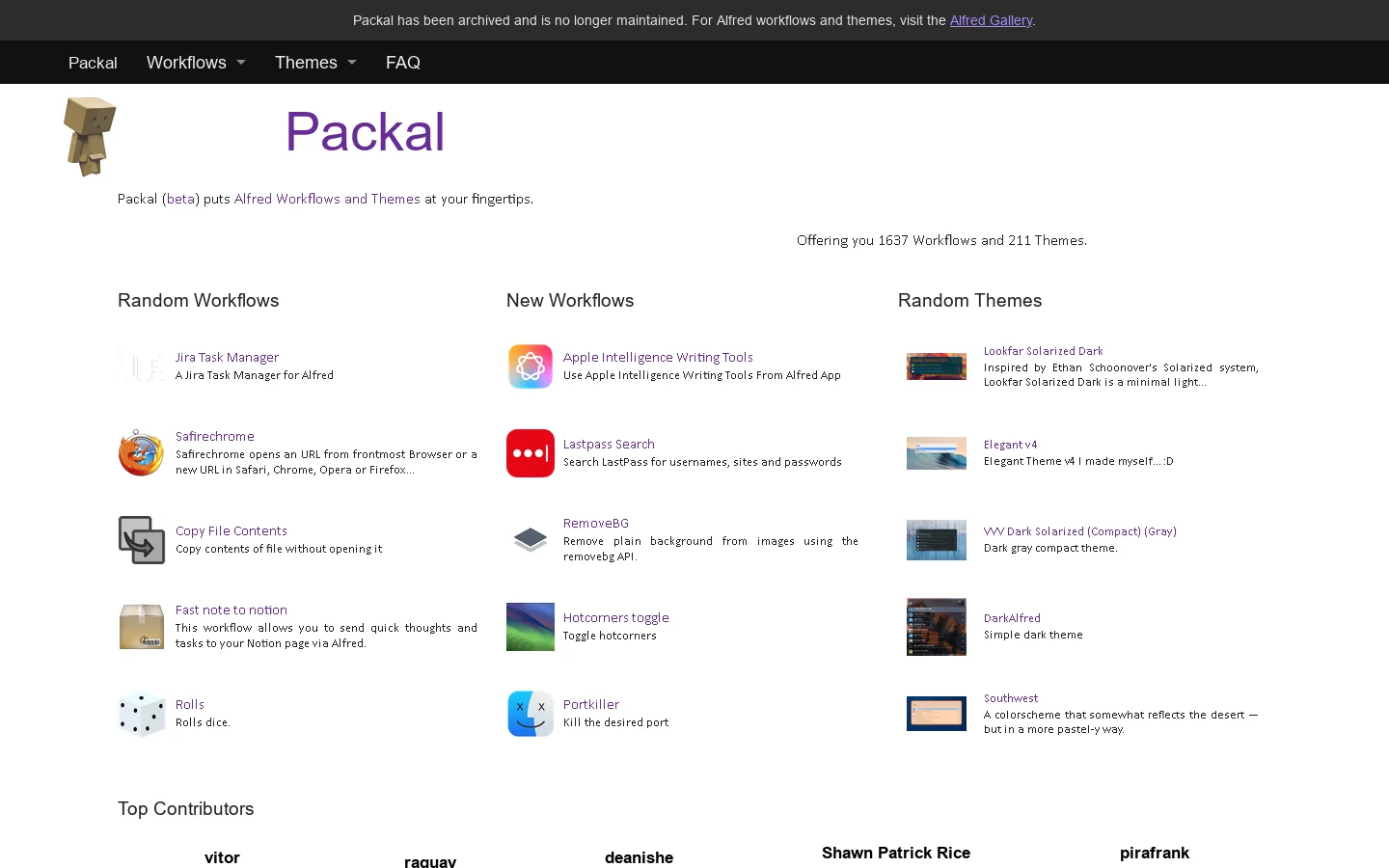
Task: View the RemoveBG workflow page
Action: 596,523
